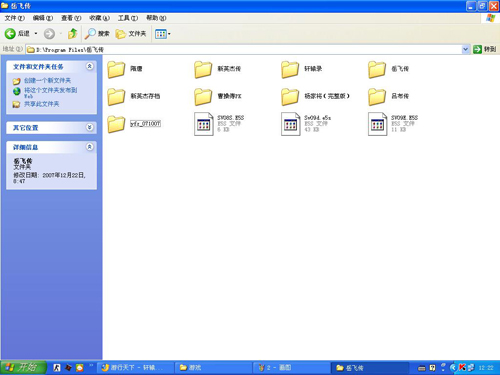
Task: Open the View menu
Action: (71, 18)
